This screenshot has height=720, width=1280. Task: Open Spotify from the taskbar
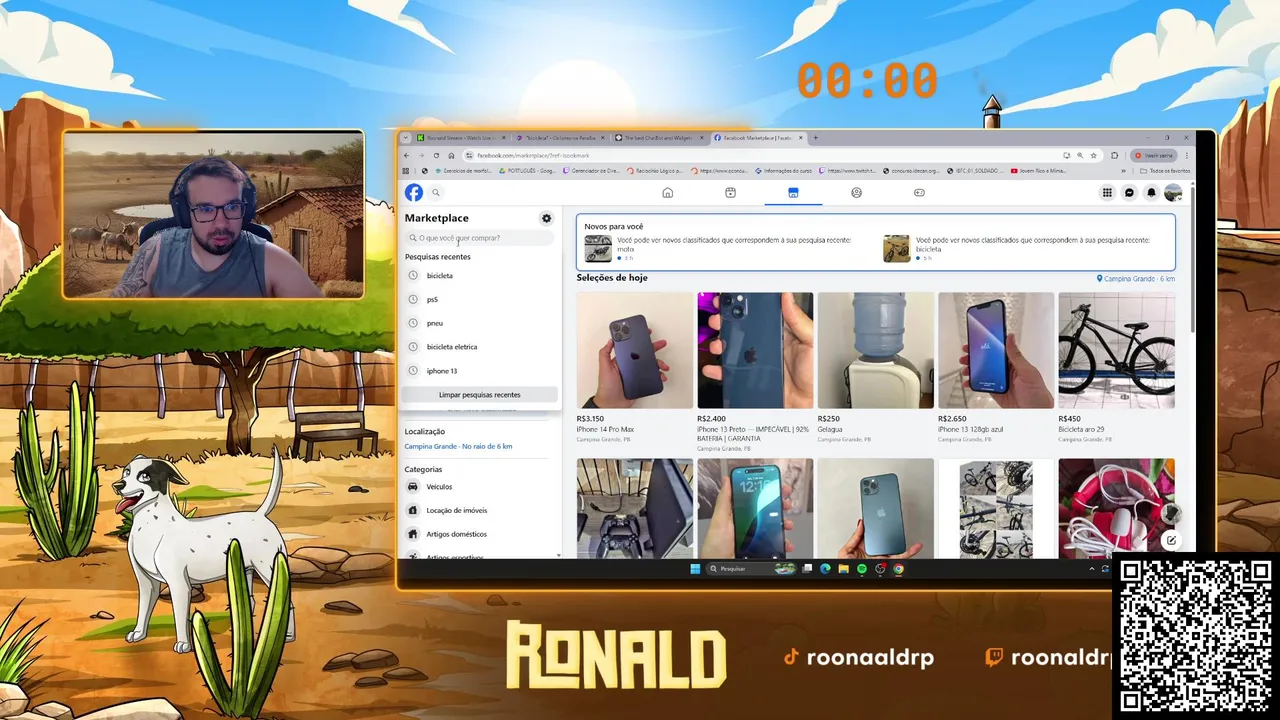pyautogui.click(x=862, y=569)
